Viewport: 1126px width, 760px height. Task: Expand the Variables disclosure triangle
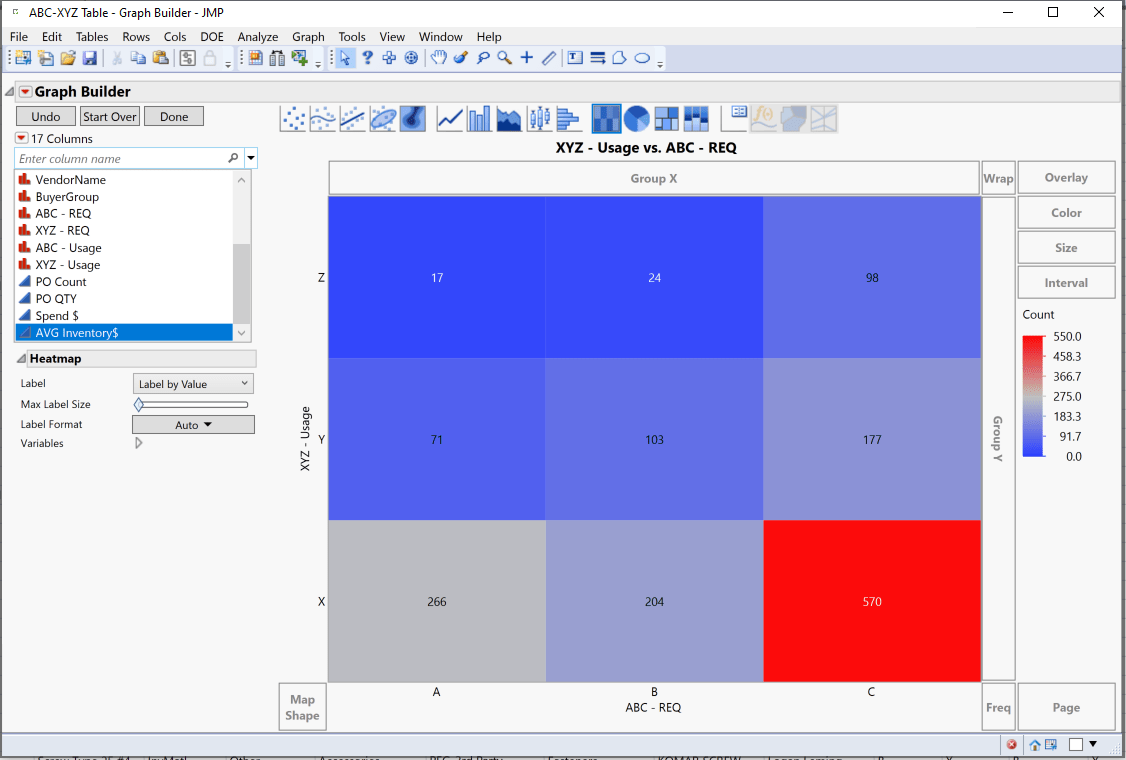[x=138, y=443]
